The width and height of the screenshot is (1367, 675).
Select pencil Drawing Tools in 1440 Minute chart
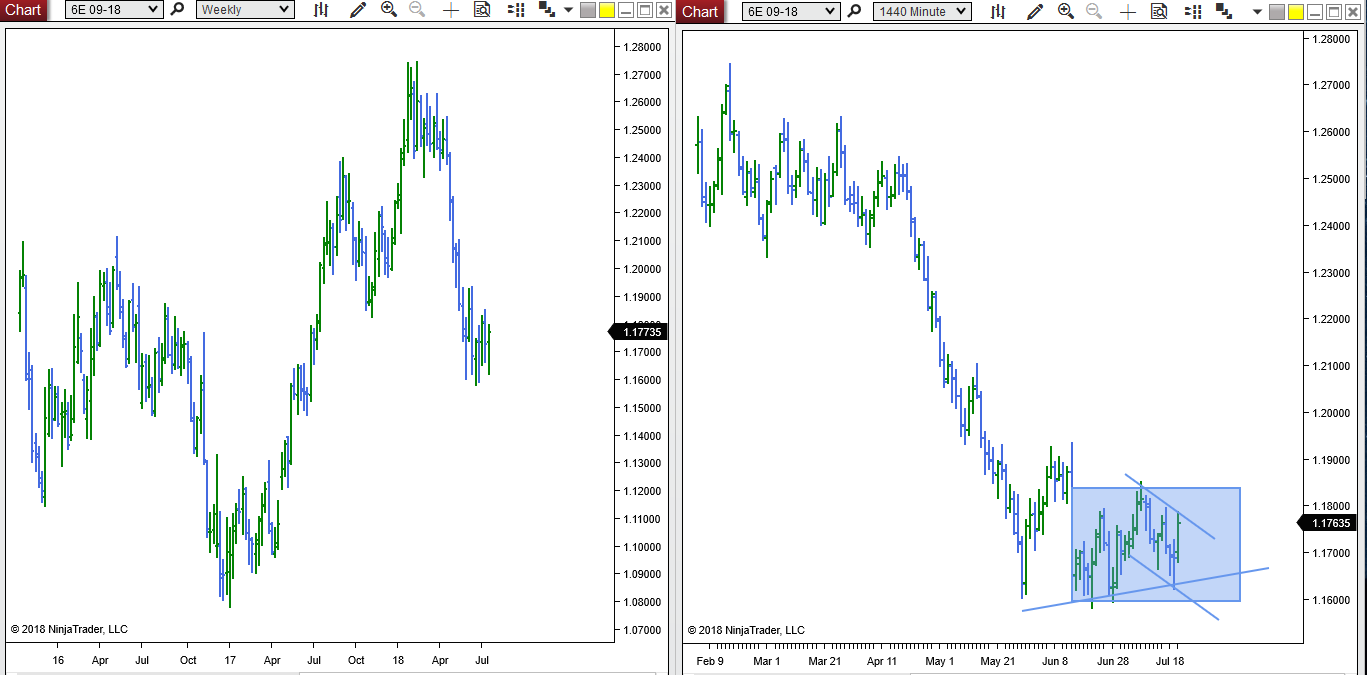1035,12
